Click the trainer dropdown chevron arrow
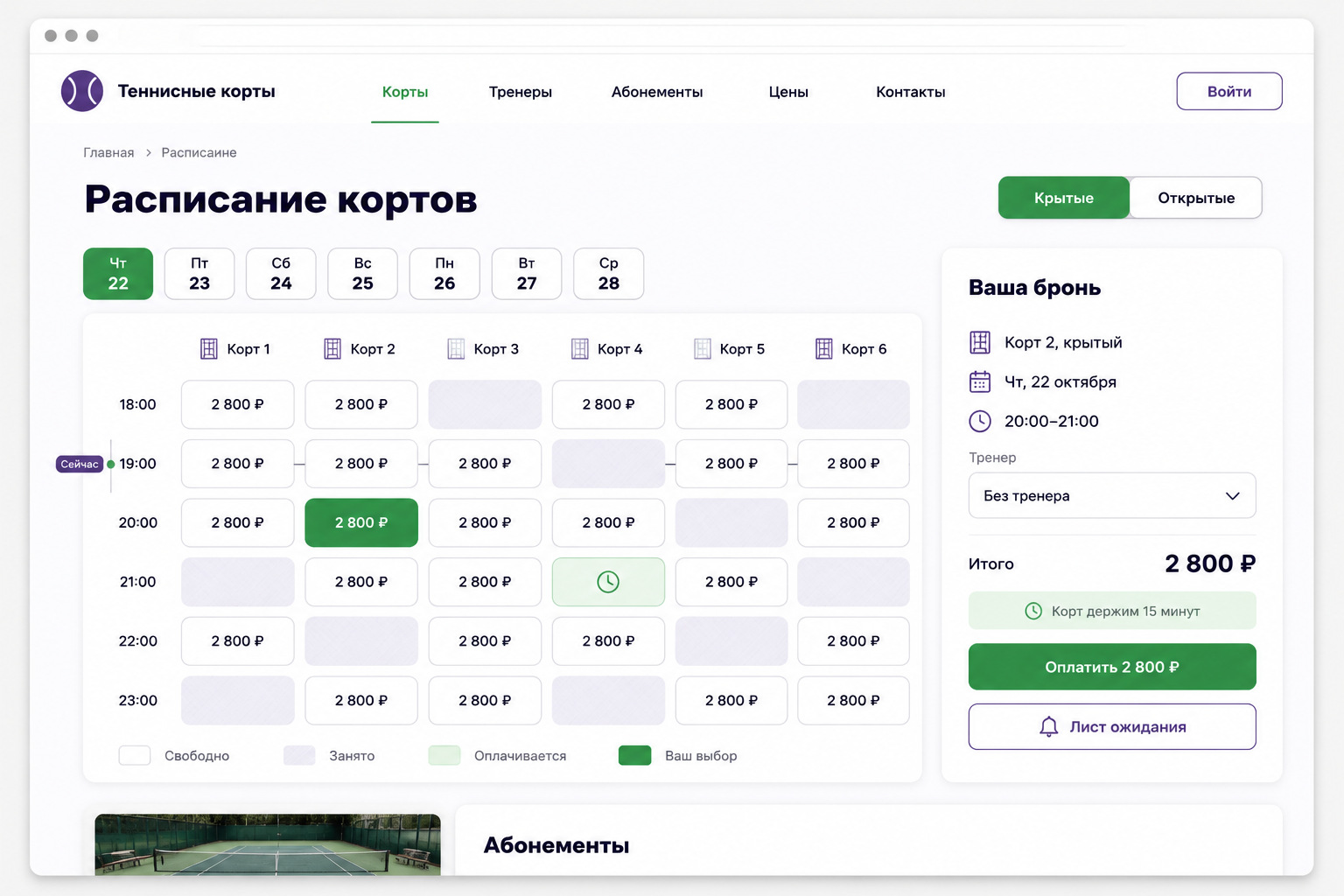Viewport: 1344px width, 896px height. (1233, 496)
